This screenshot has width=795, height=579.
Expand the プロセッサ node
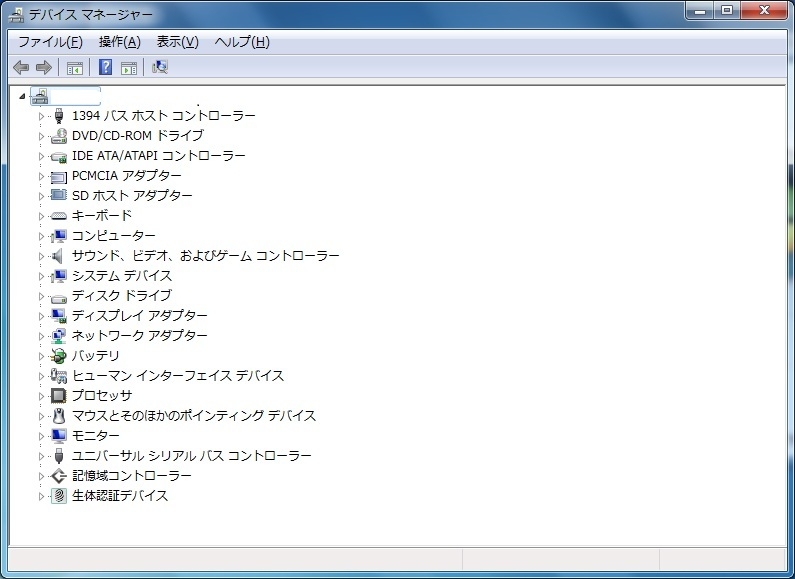42,396
